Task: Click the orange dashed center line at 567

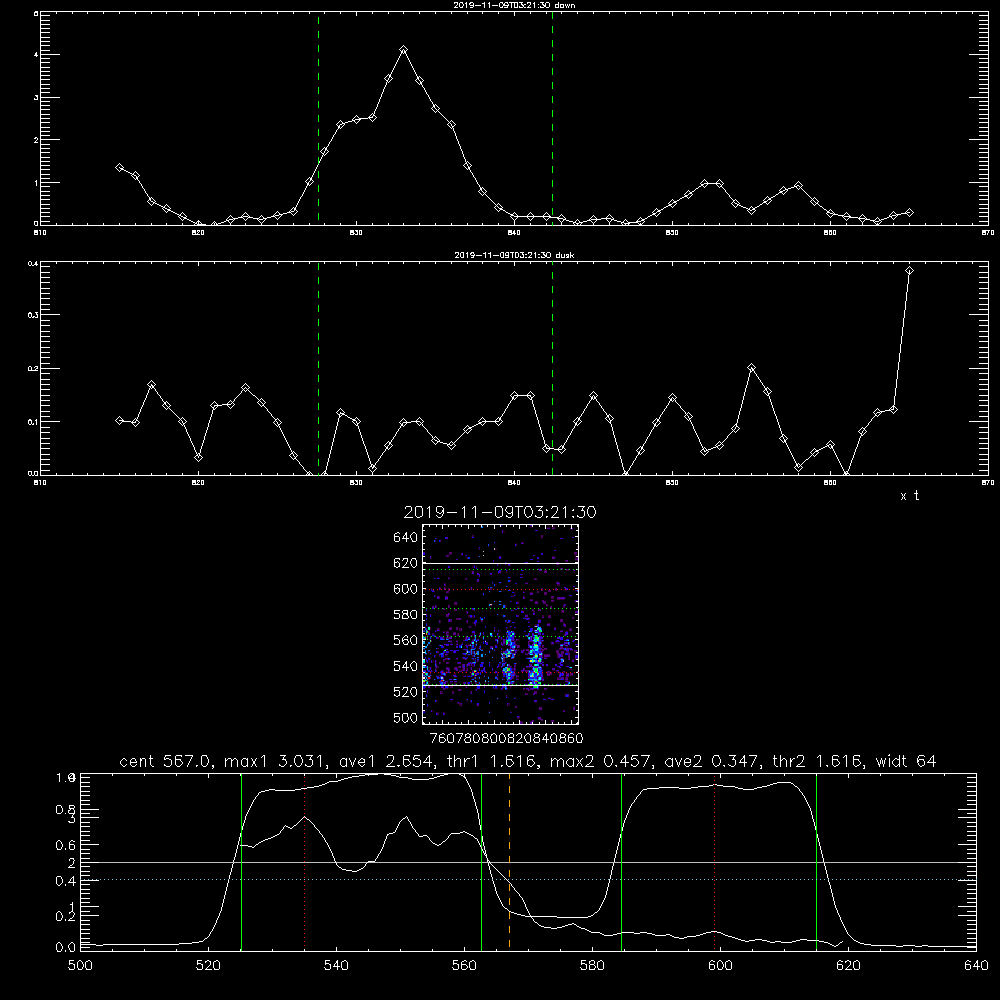Action: [509, 861]
